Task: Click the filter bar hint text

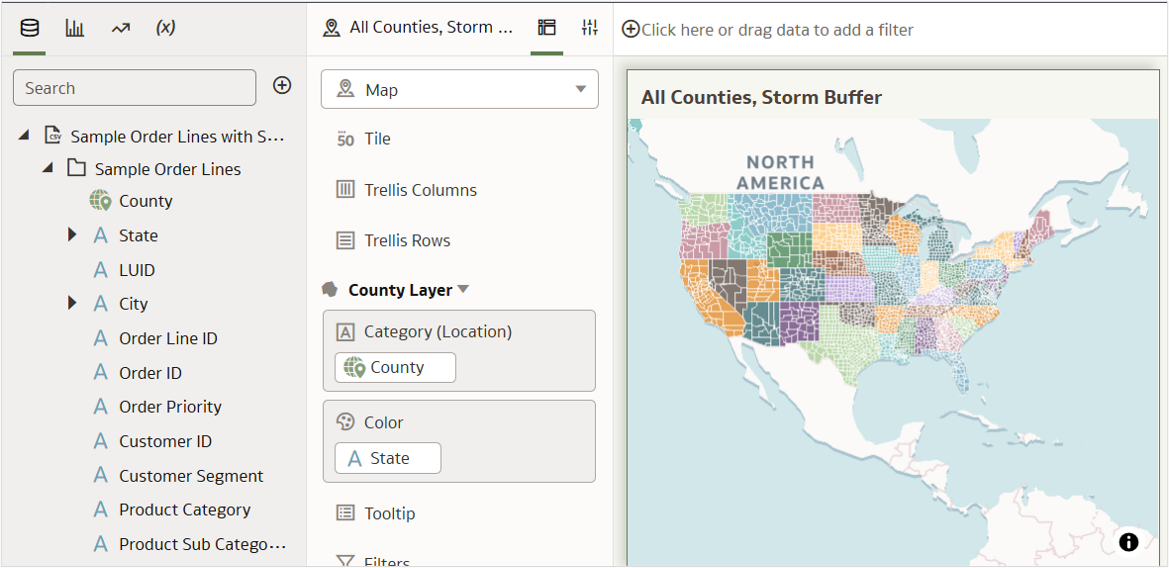Action: [778, 30]
